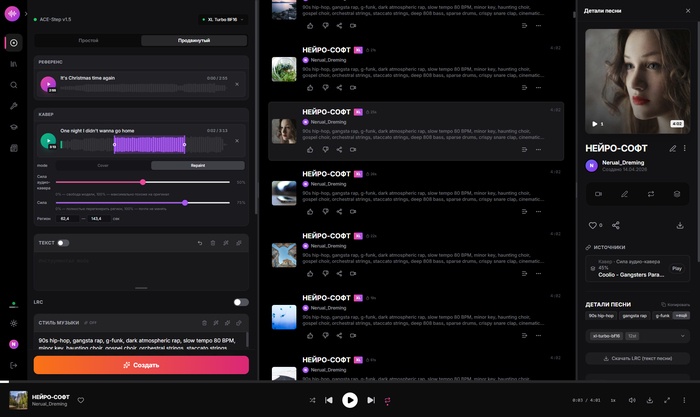Expand the sidebar with the chevron by the logo
This screenshot has width=700, height=417.
coord(26,14)
